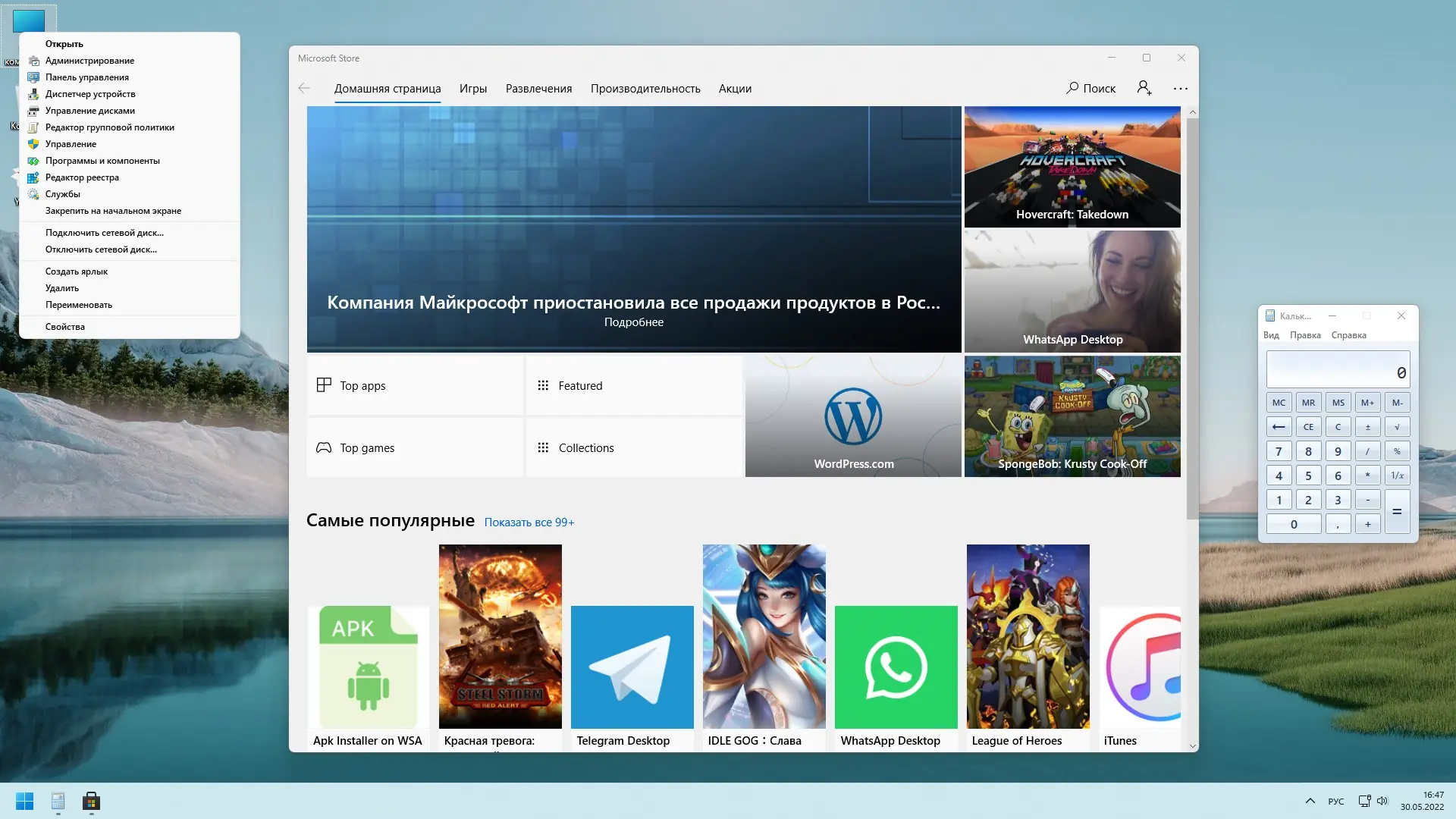Click the Microsoft Store taskbar icon
The image size is (1456, 819).
[x=91, y=801]
